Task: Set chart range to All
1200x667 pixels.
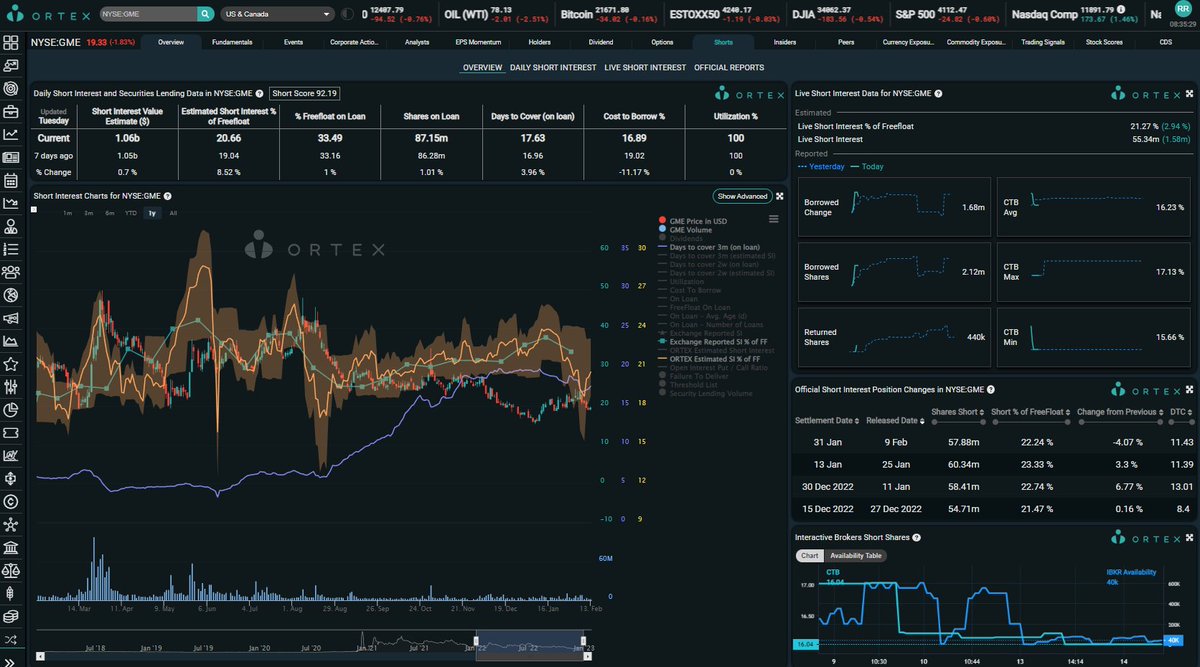Action: [173, 213]
